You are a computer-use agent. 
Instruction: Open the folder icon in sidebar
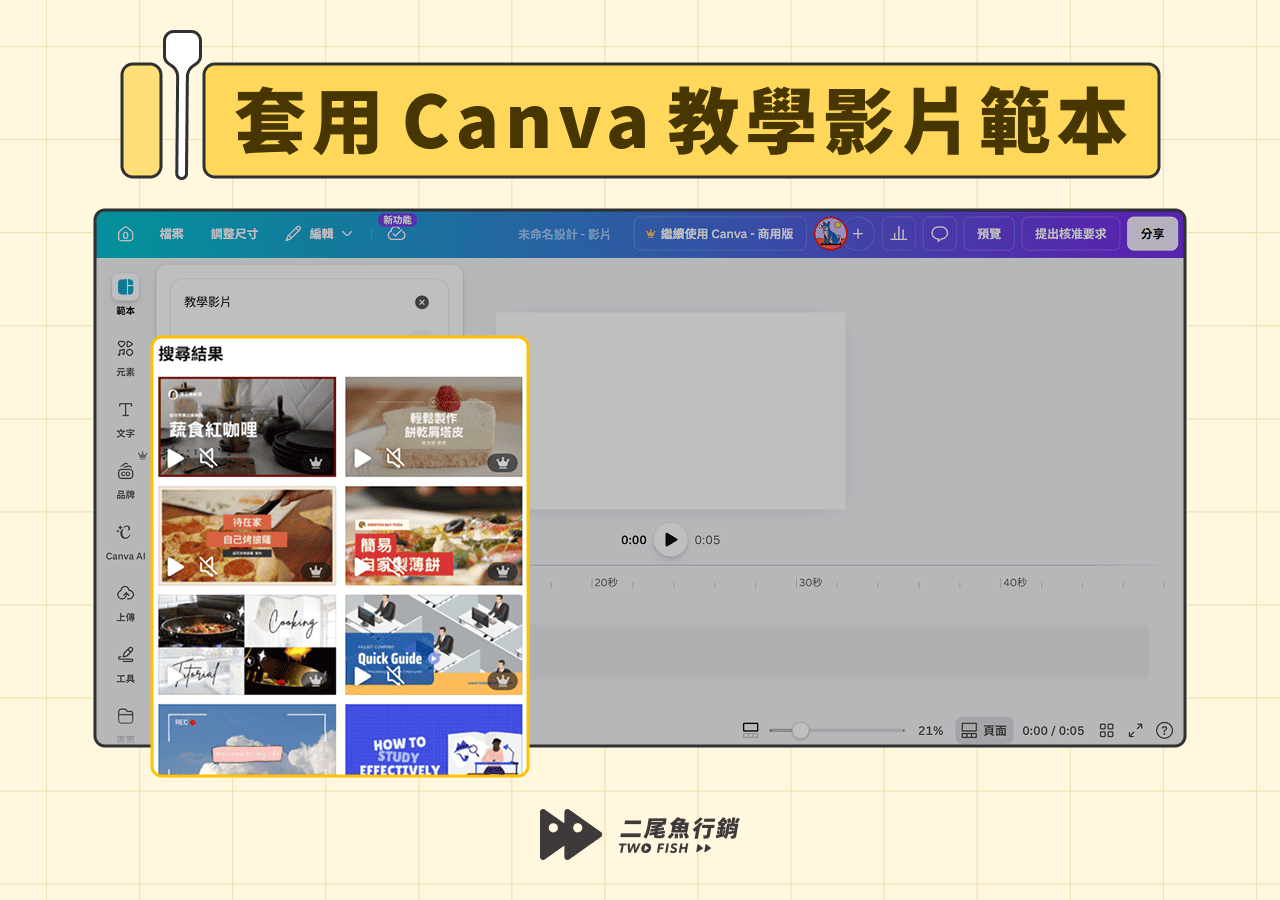coord(125,716)
